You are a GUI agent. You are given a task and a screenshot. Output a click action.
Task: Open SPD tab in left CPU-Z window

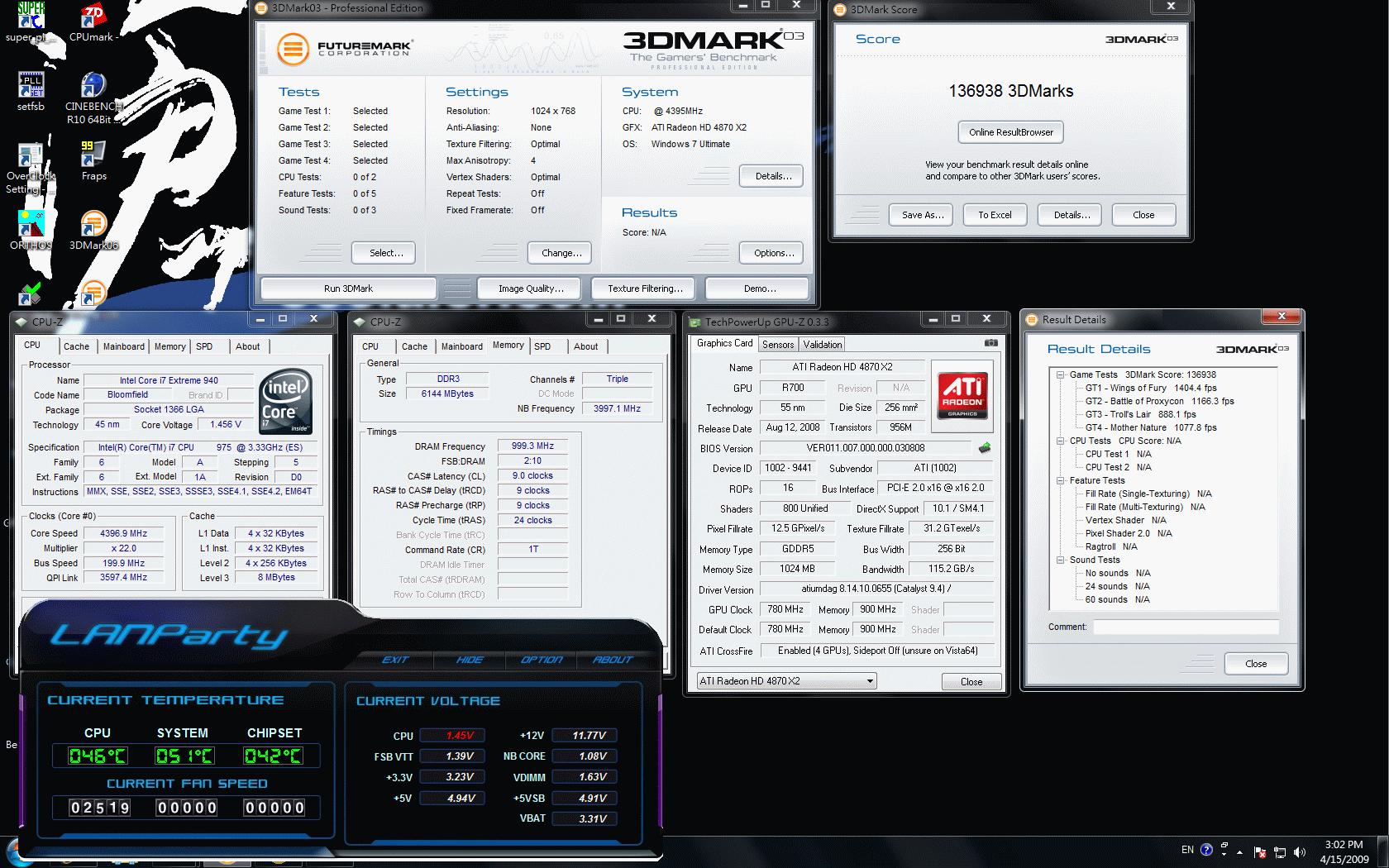pyautogui.click(x=204, y=346)
